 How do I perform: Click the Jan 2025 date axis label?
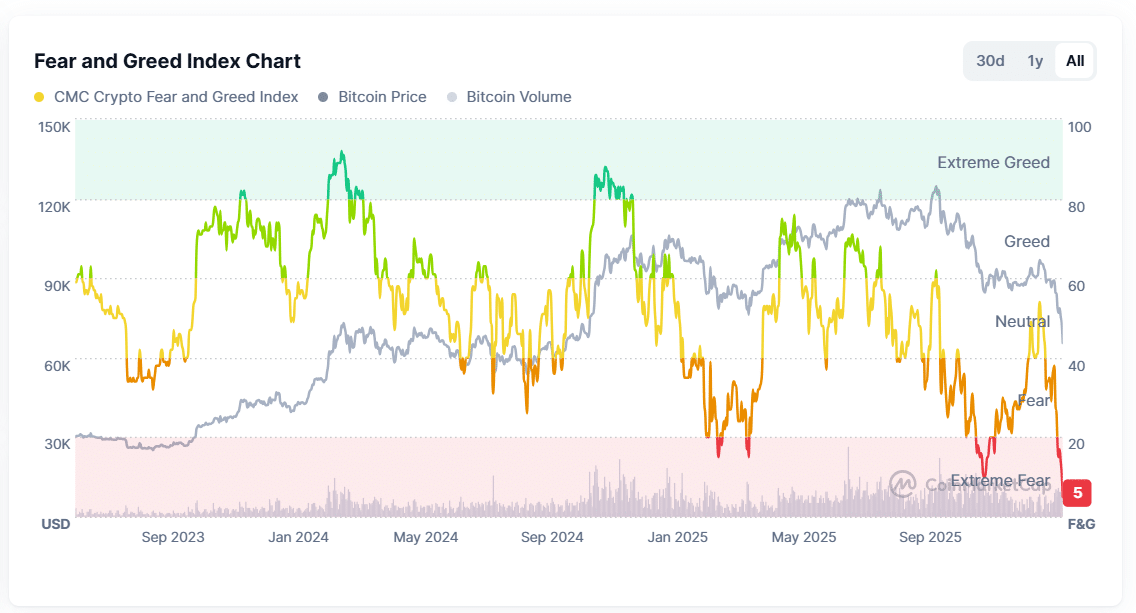677,538
